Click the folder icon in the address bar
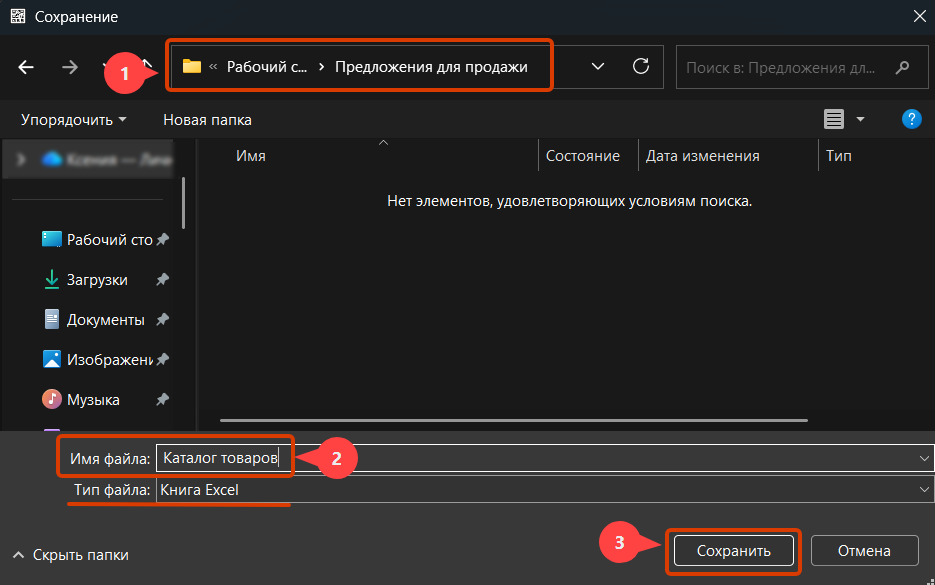935x585 pixels. pos(191,66)
